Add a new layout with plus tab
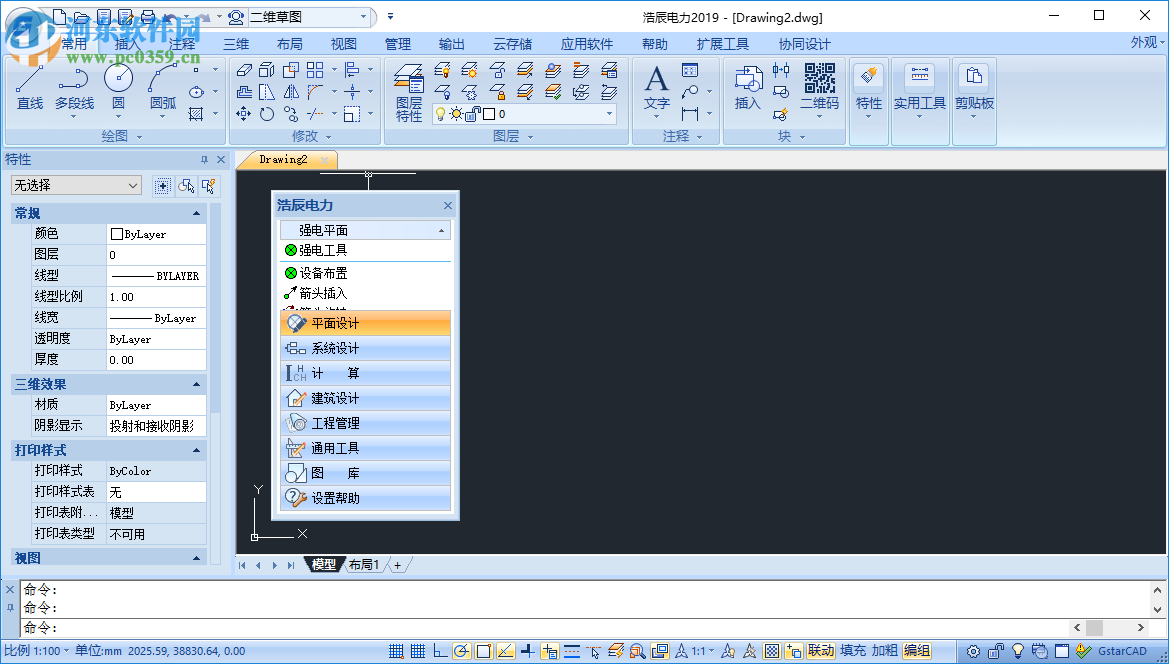Viewport: 1169px width, 664px height. (x=397, y=565)
